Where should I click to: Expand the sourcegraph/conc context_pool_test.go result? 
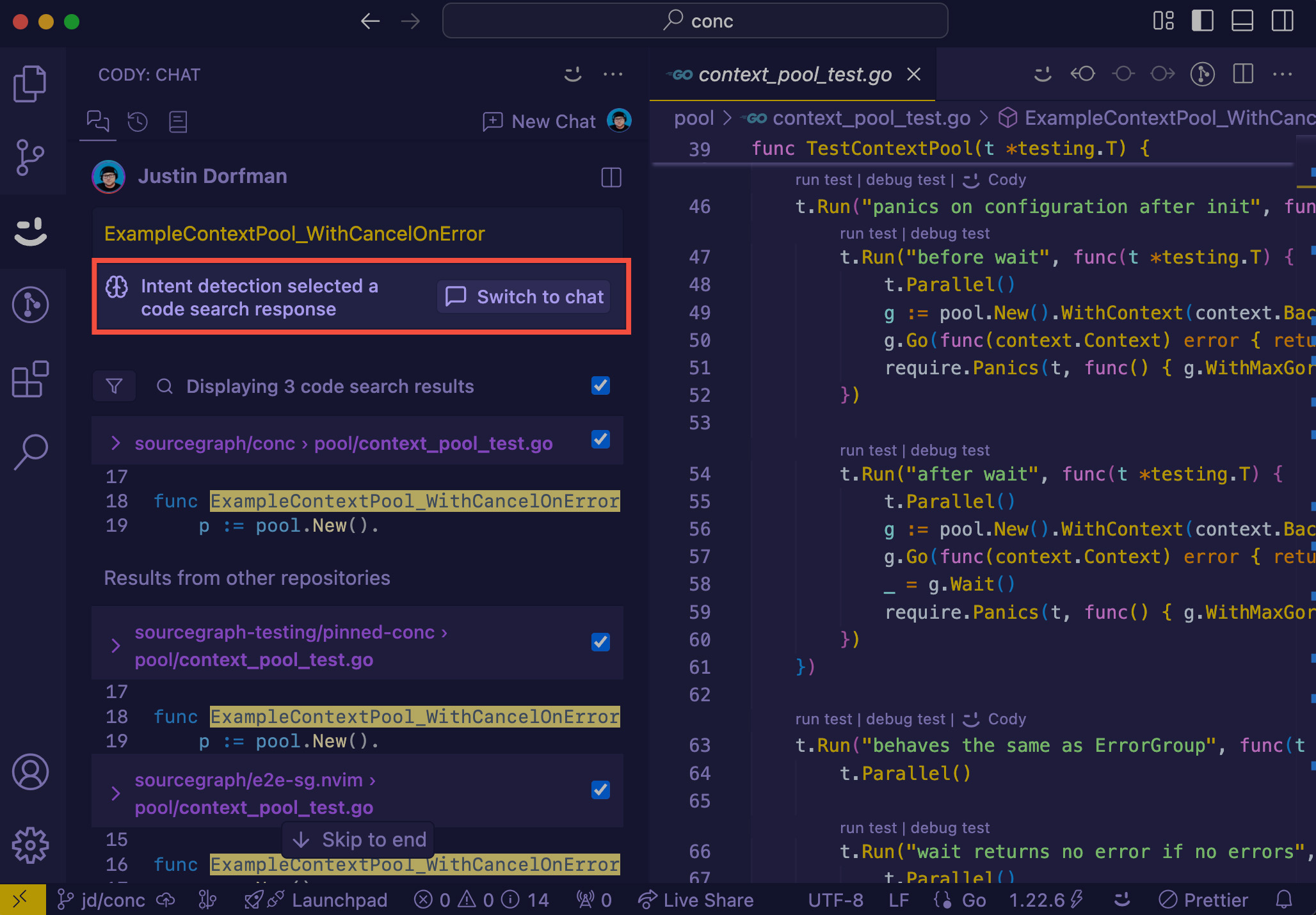coord(116,443)
